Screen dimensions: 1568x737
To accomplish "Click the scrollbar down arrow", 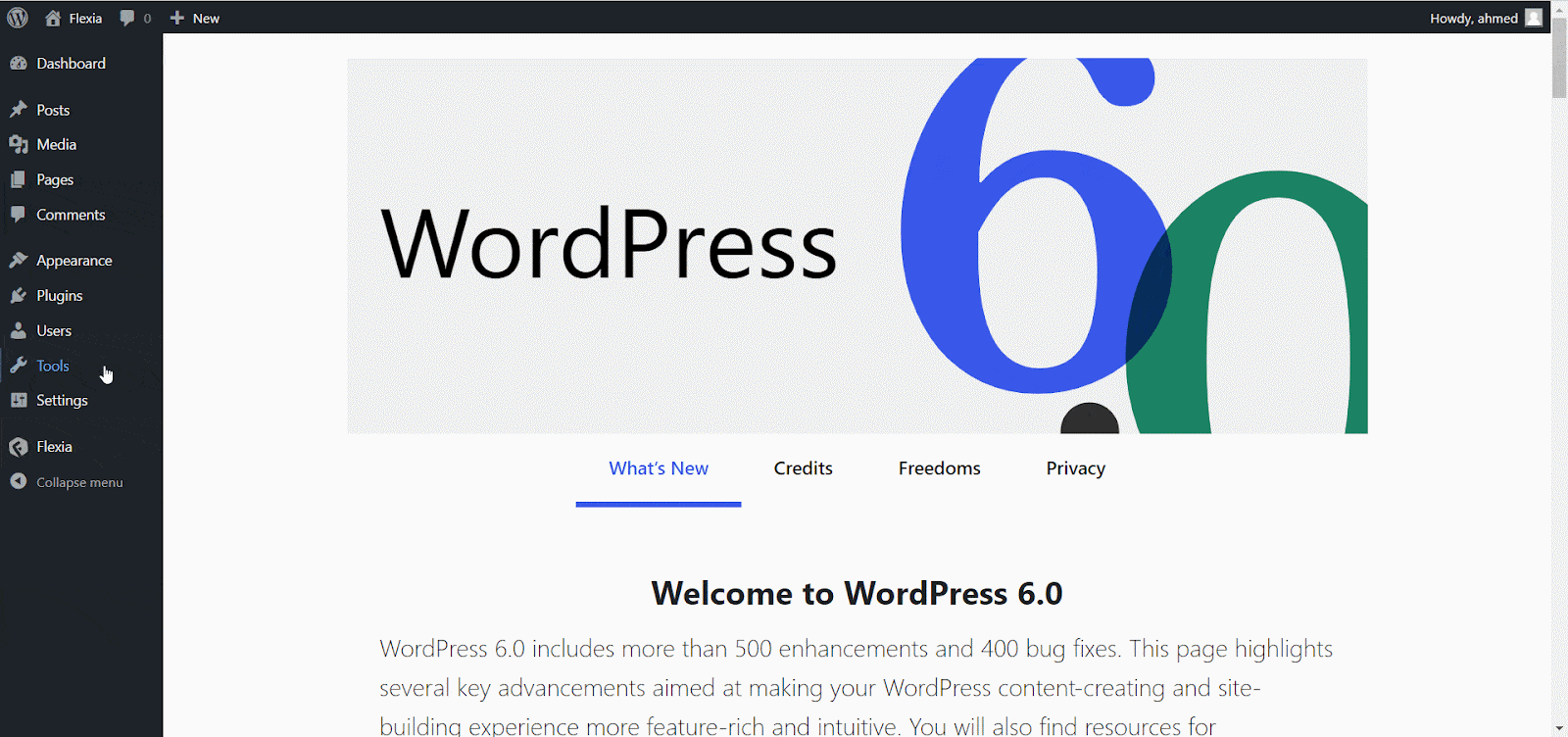I will 1559,729.
